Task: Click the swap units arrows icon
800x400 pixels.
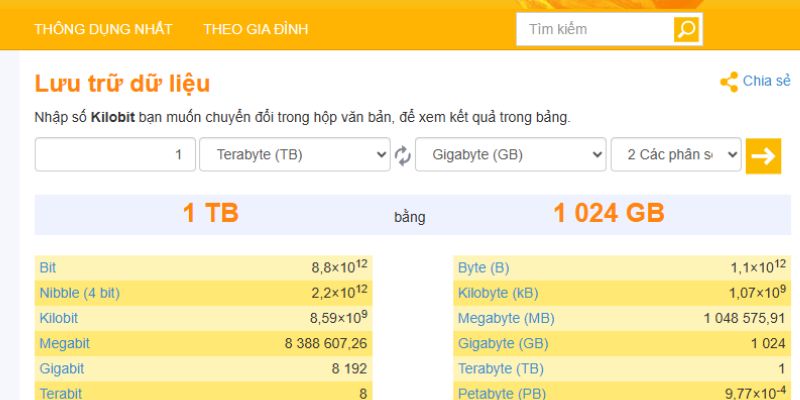Action: pyautogui.click(x=403, y=155)
